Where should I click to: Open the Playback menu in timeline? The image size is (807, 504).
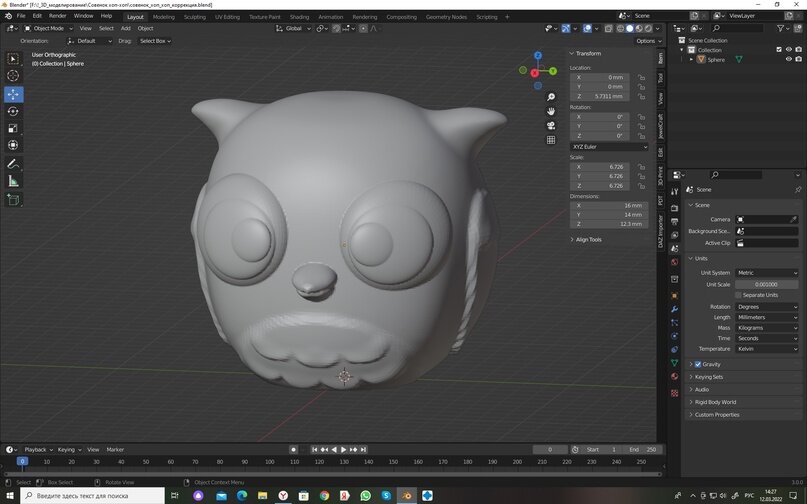38,449
